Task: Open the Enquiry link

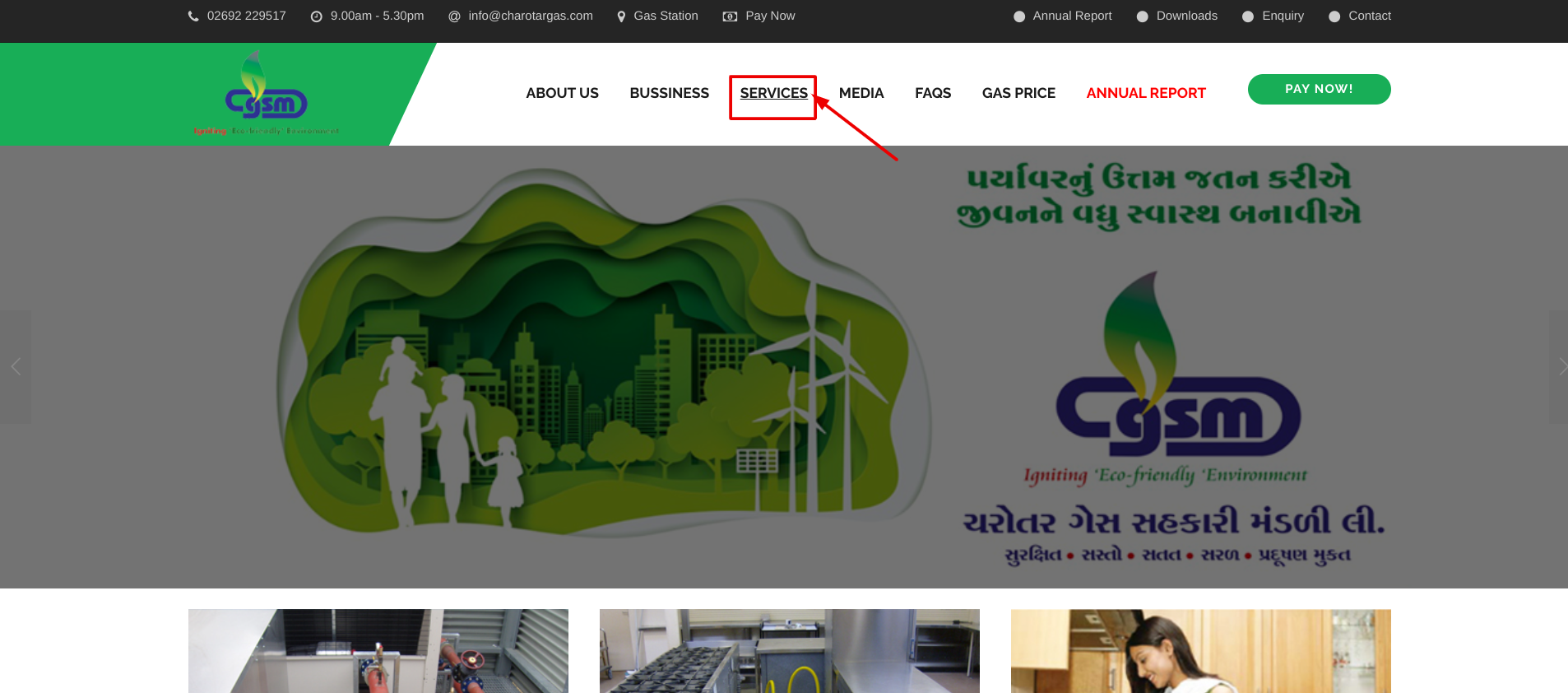Action: point(1283,16)
